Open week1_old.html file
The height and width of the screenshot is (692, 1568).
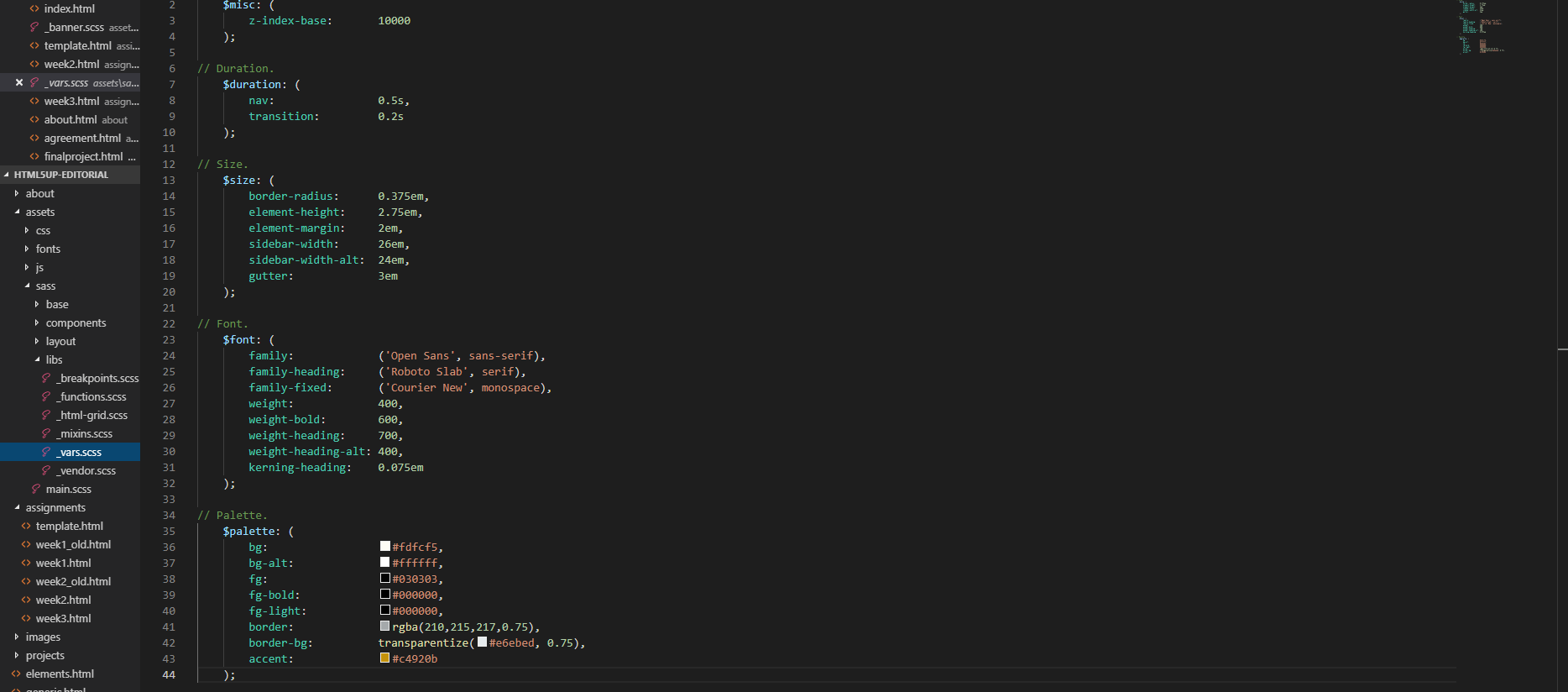click(x=73, y=544)
